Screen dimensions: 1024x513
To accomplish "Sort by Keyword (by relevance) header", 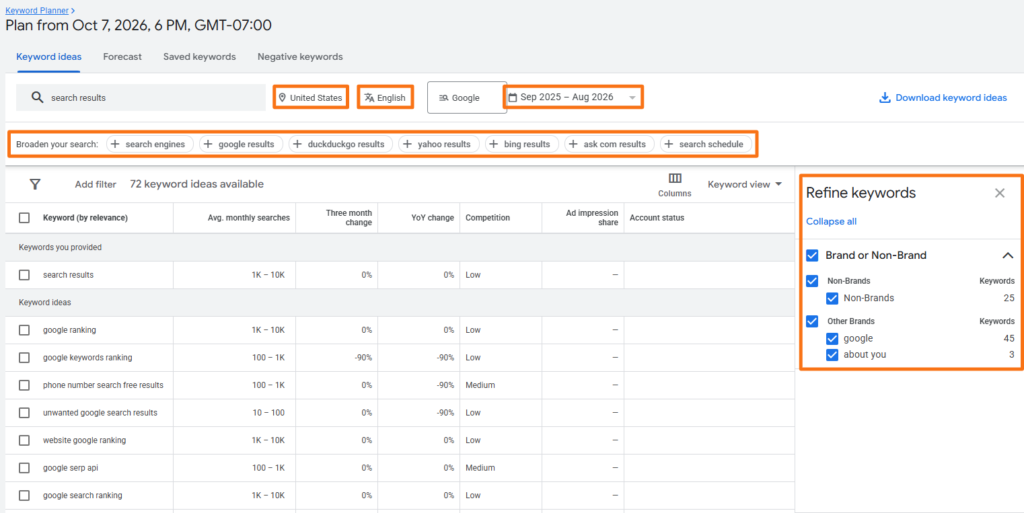I will point(85,218).
